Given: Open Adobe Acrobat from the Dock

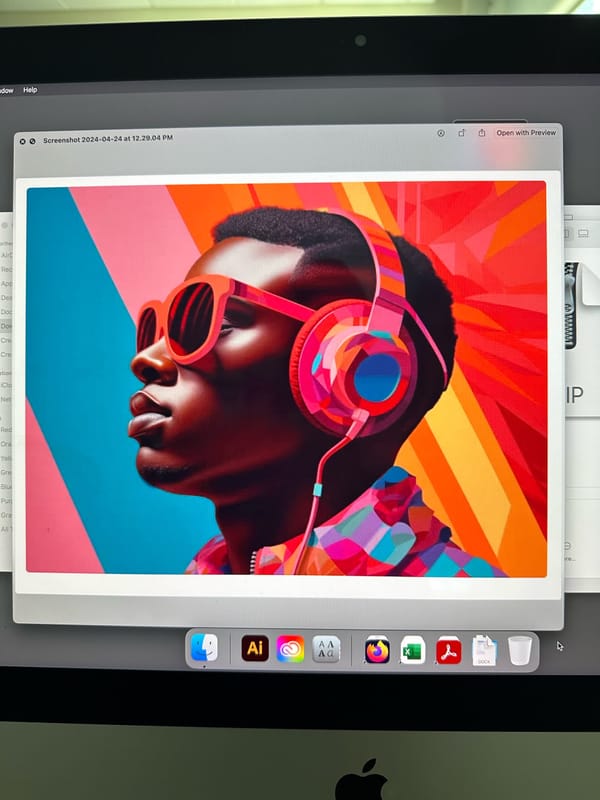Looking at the screenshot, I should tap(448, 650).
